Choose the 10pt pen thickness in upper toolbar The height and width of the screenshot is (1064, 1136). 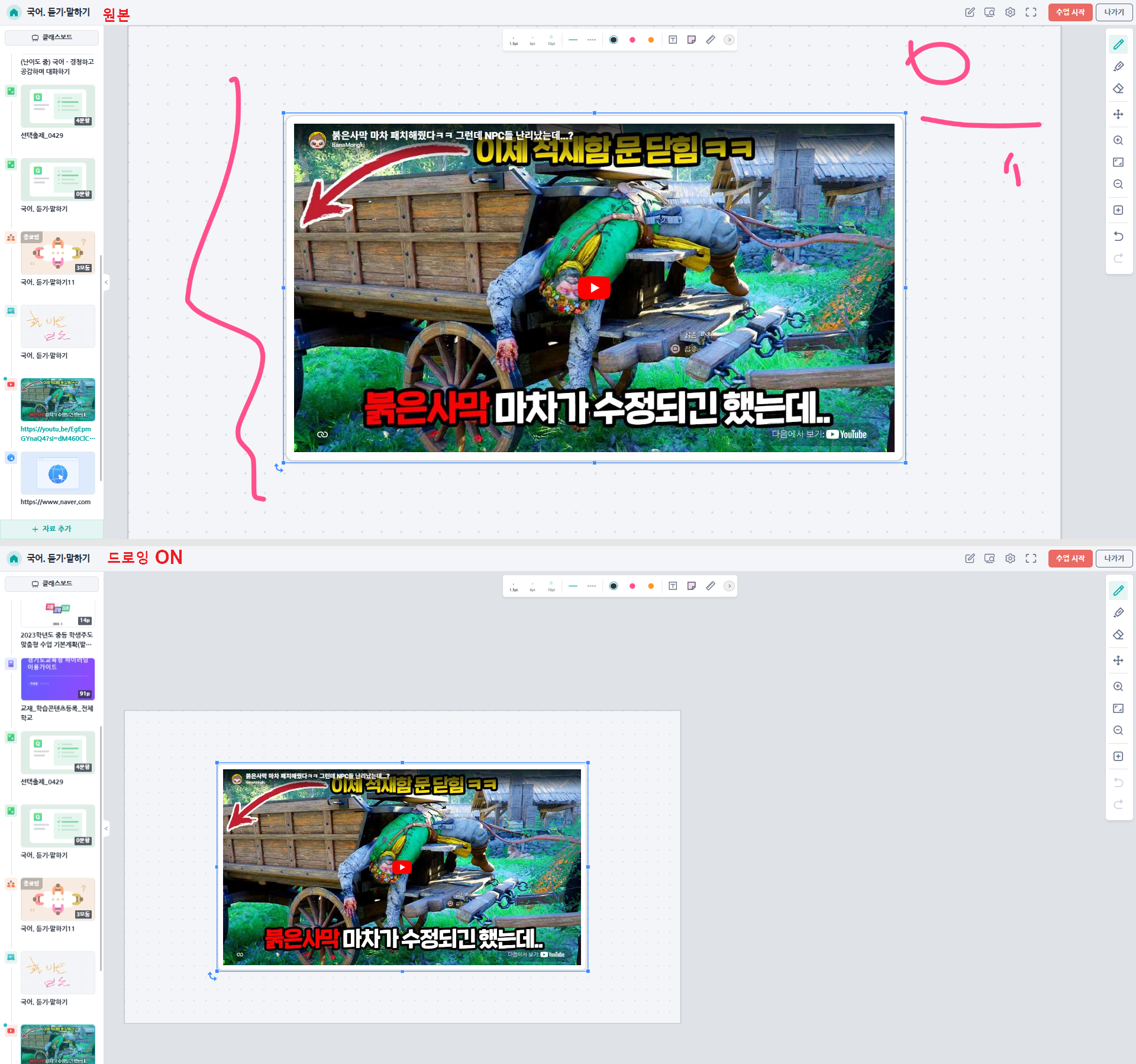[x=551, y=40]
